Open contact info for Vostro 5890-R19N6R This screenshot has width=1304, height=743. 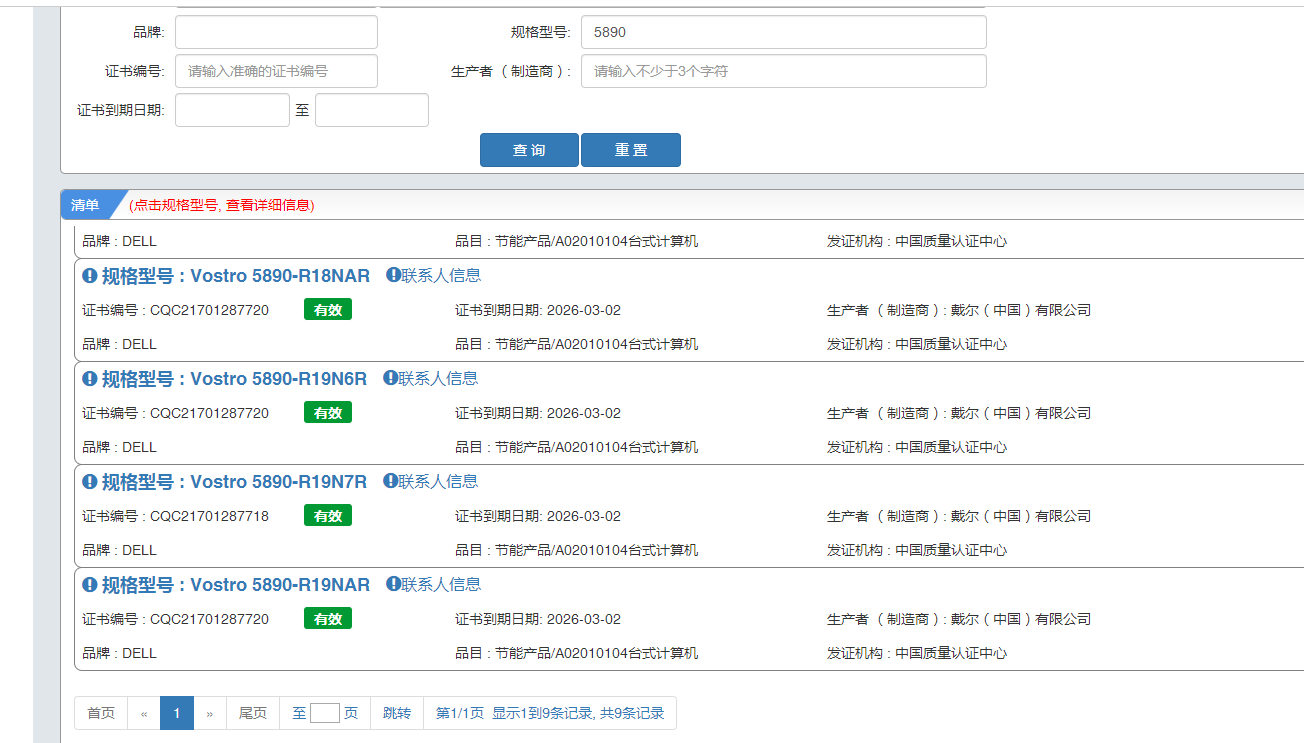coord(431,378)
